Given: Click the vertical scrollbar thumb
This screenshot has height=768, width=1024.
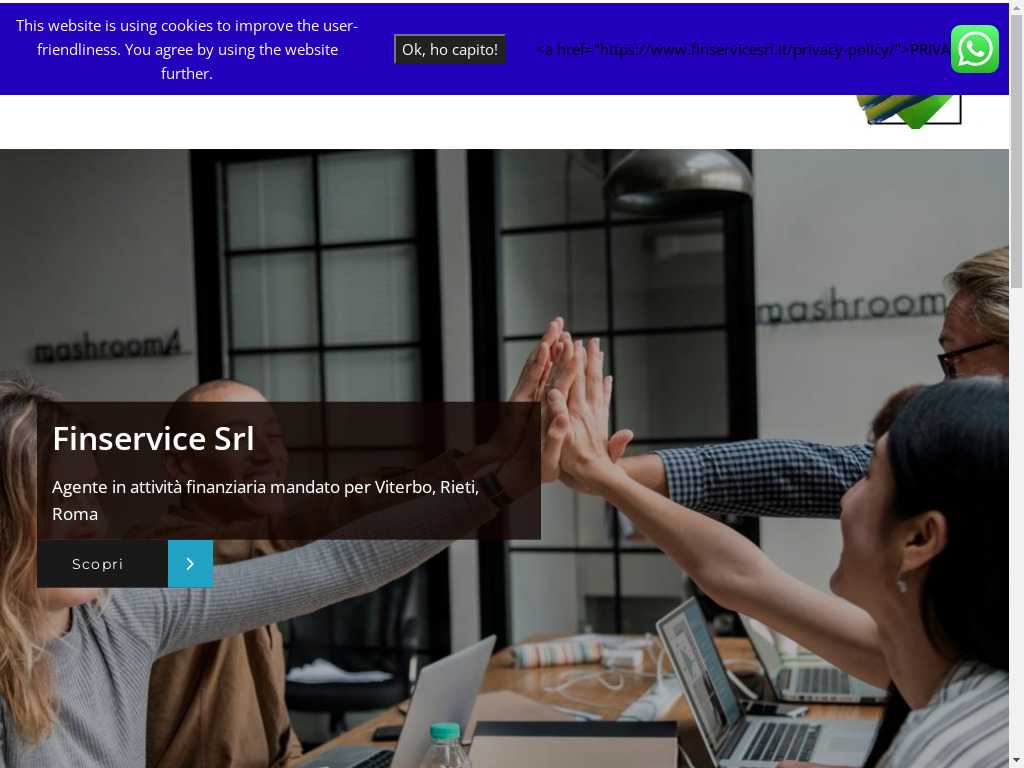Looking at the screenshot, I should tap(1017, 149).
